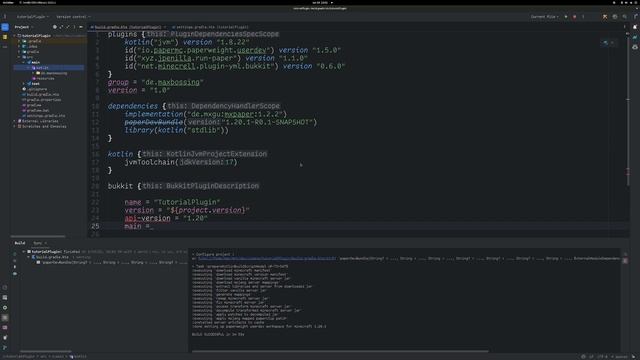
Task: Open the TutorialPlugin project dropdown
Action: click(x=33, y=17)
